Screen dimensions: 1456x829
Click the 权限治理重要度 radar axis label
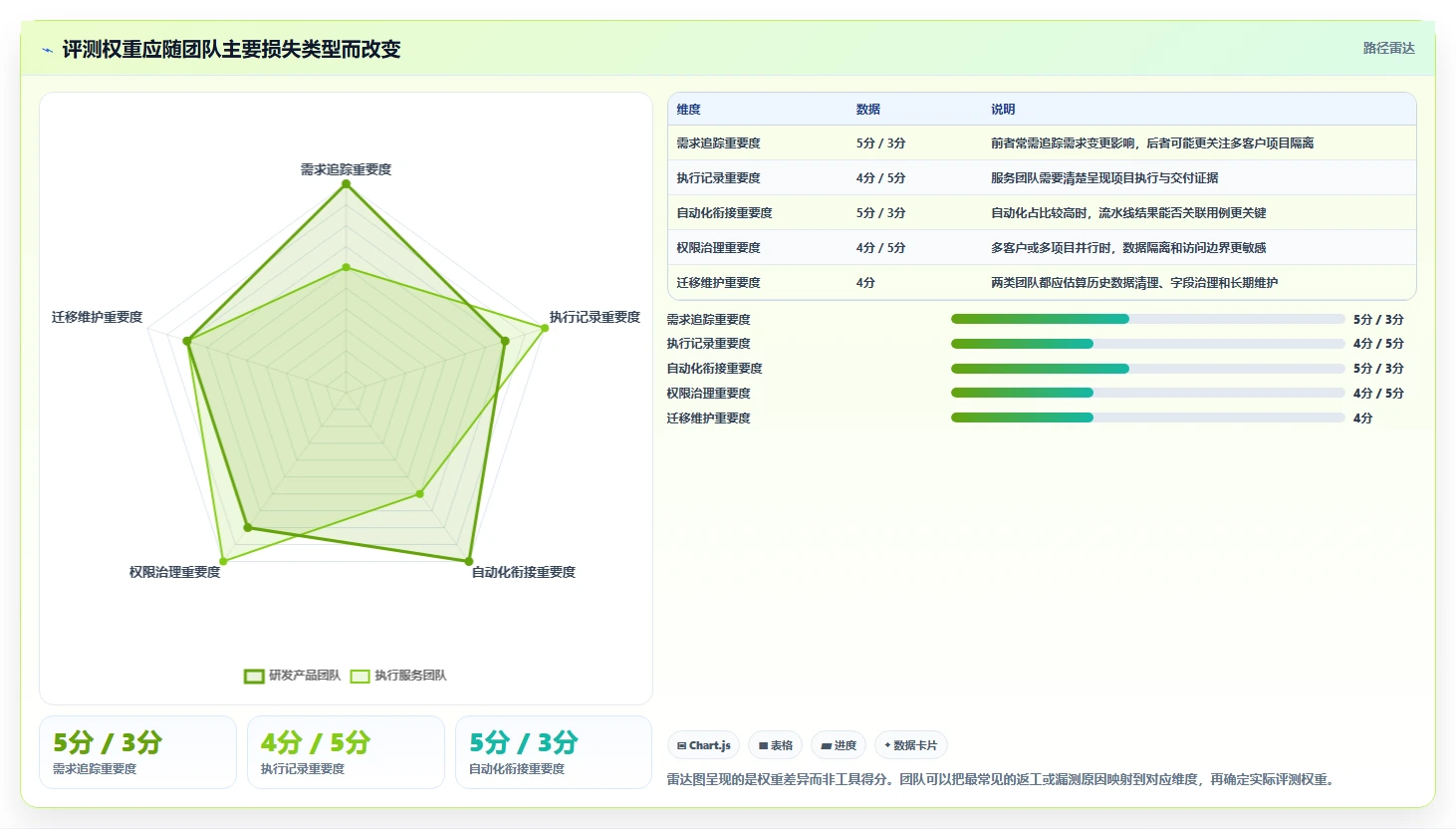click(174, 572)
